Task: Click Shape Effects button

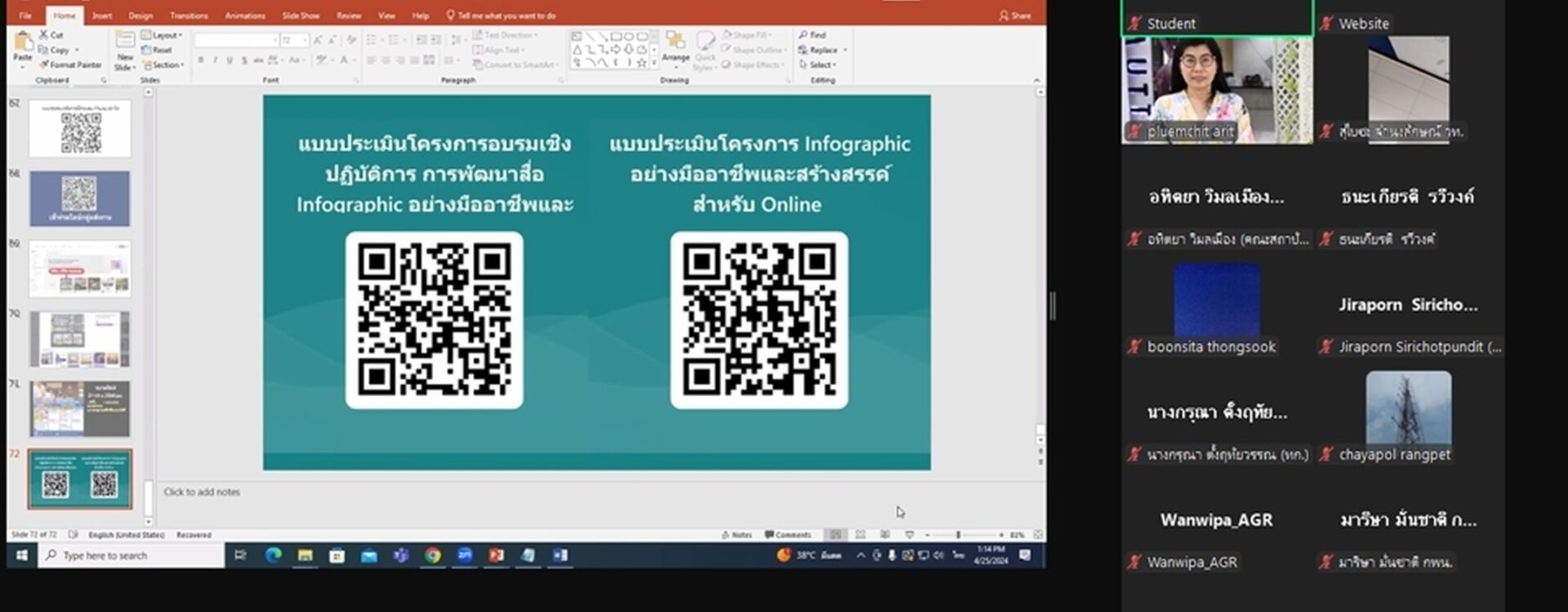Action: (752, 64)
